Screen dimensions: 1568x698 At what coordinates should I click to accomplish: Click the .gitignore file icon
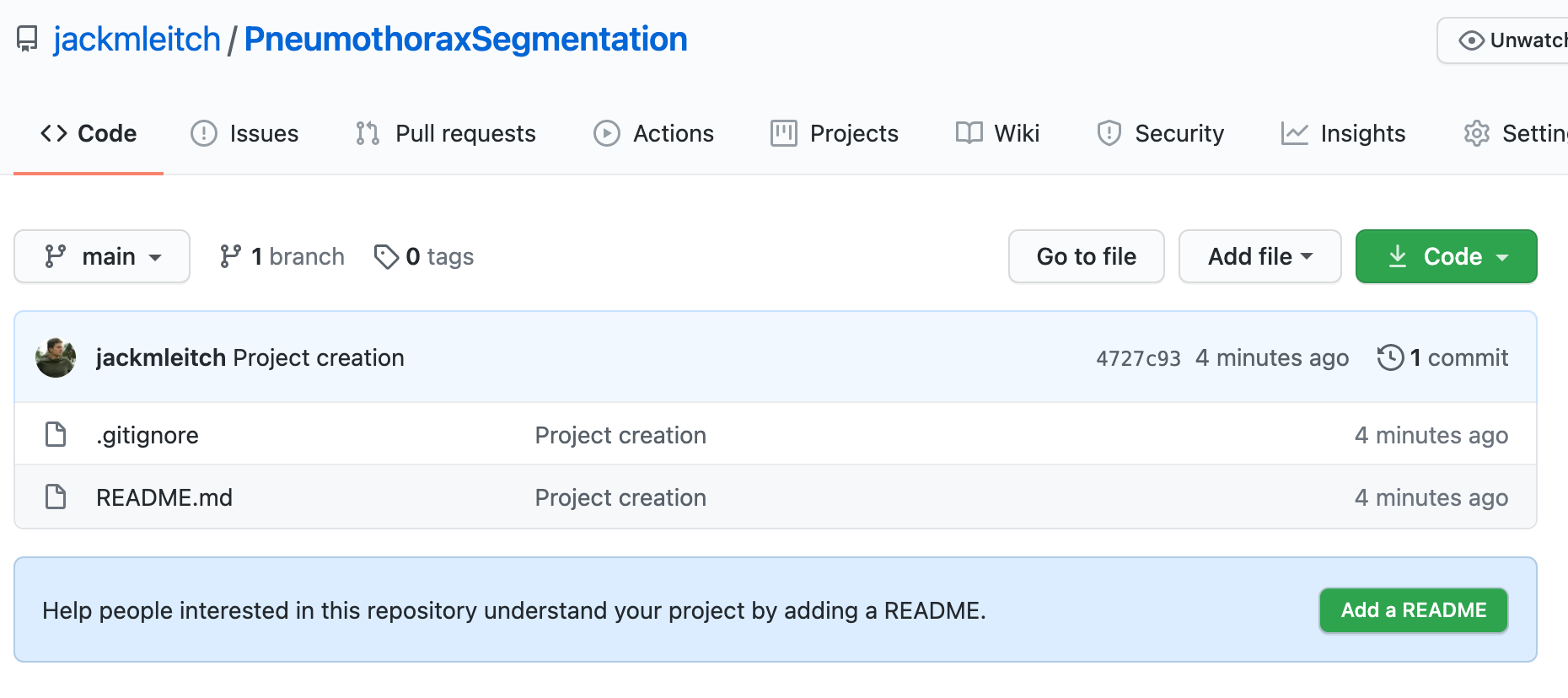pyautogui.click(x=56, y=435)
